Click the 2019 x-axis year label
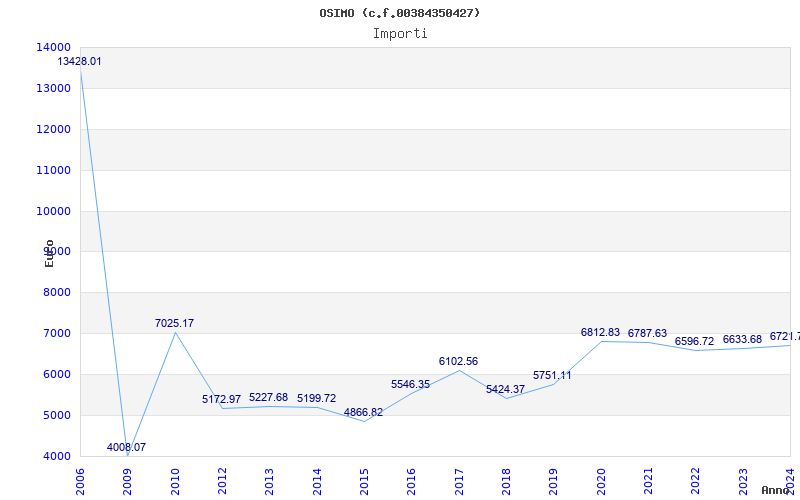The height and width of the screenshot is (500, 800). click(x=553, y=481)
